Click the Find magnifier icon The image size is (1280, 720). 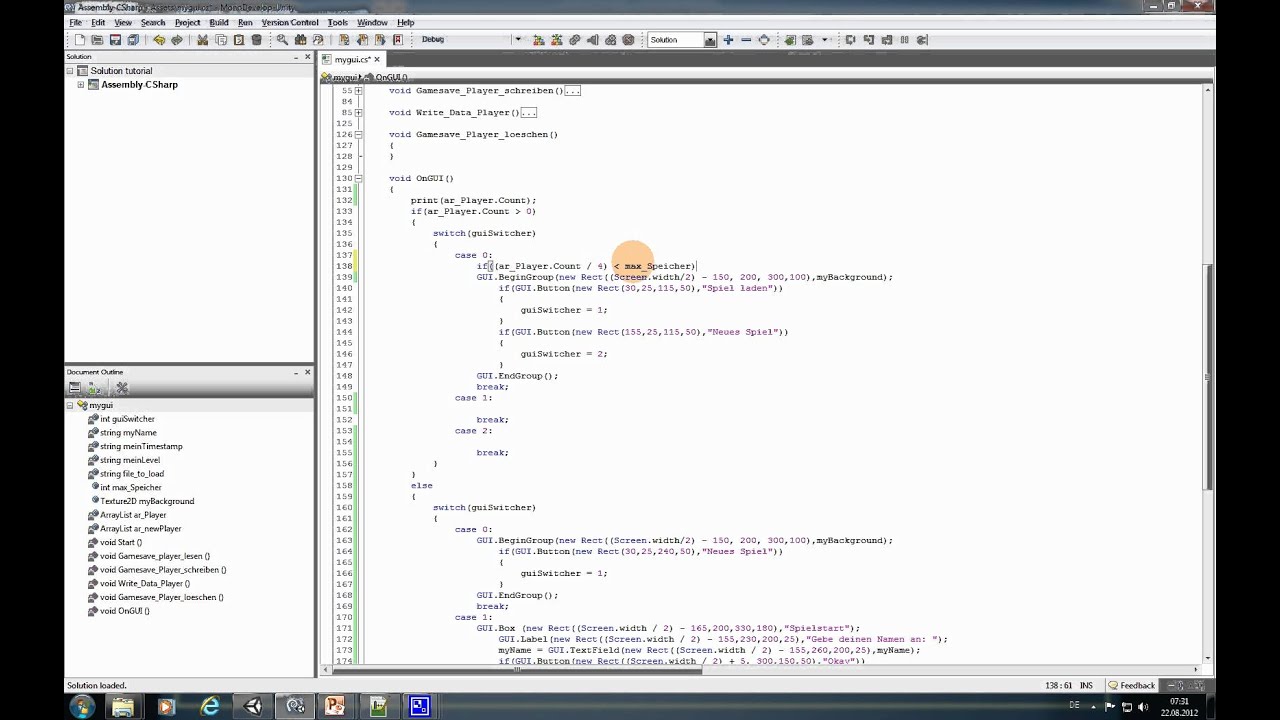(x=282, y=40)
